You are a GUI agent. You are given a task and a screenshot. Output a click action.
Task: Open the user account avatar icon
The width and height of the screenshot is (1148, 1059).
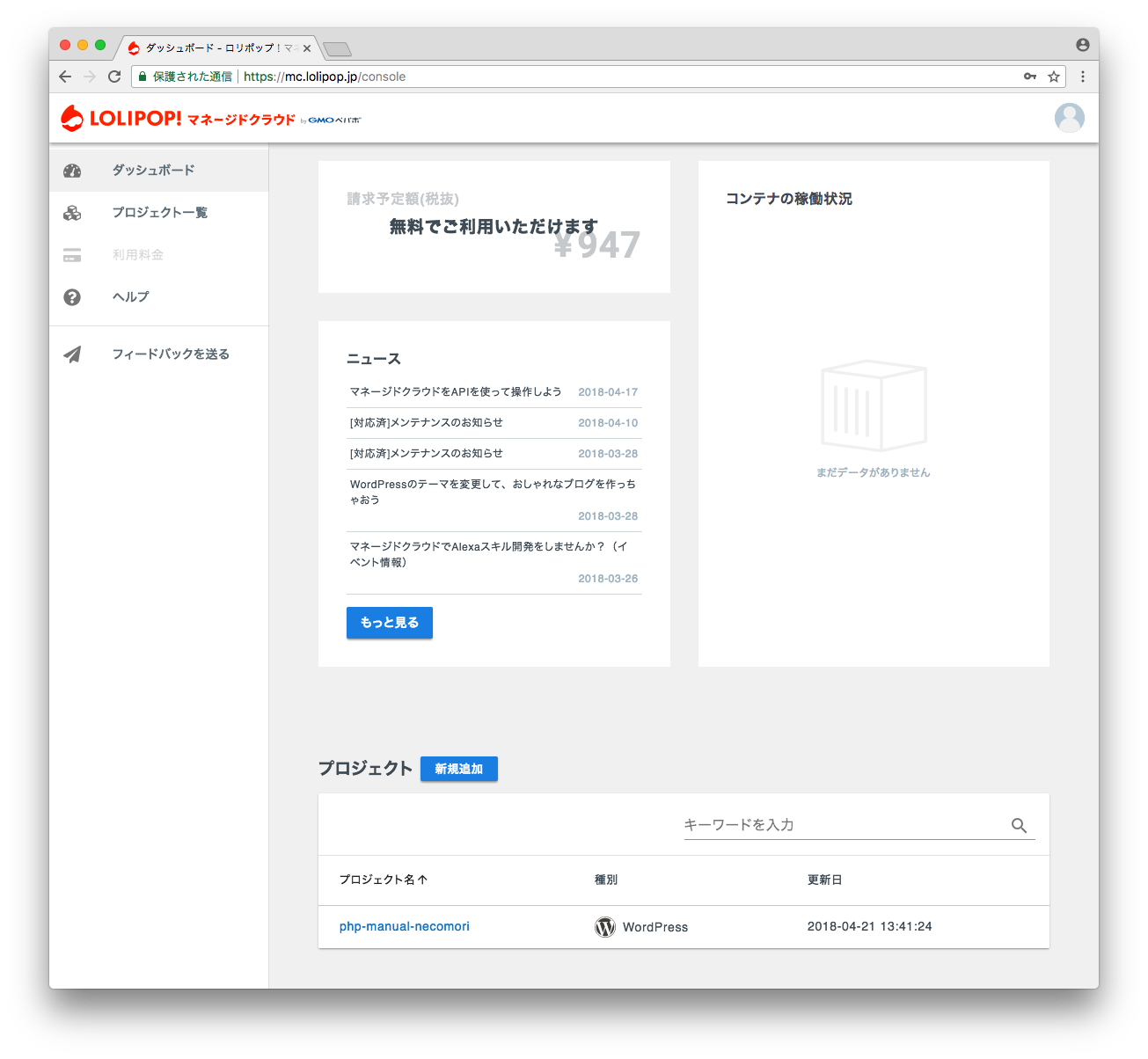1069,117
